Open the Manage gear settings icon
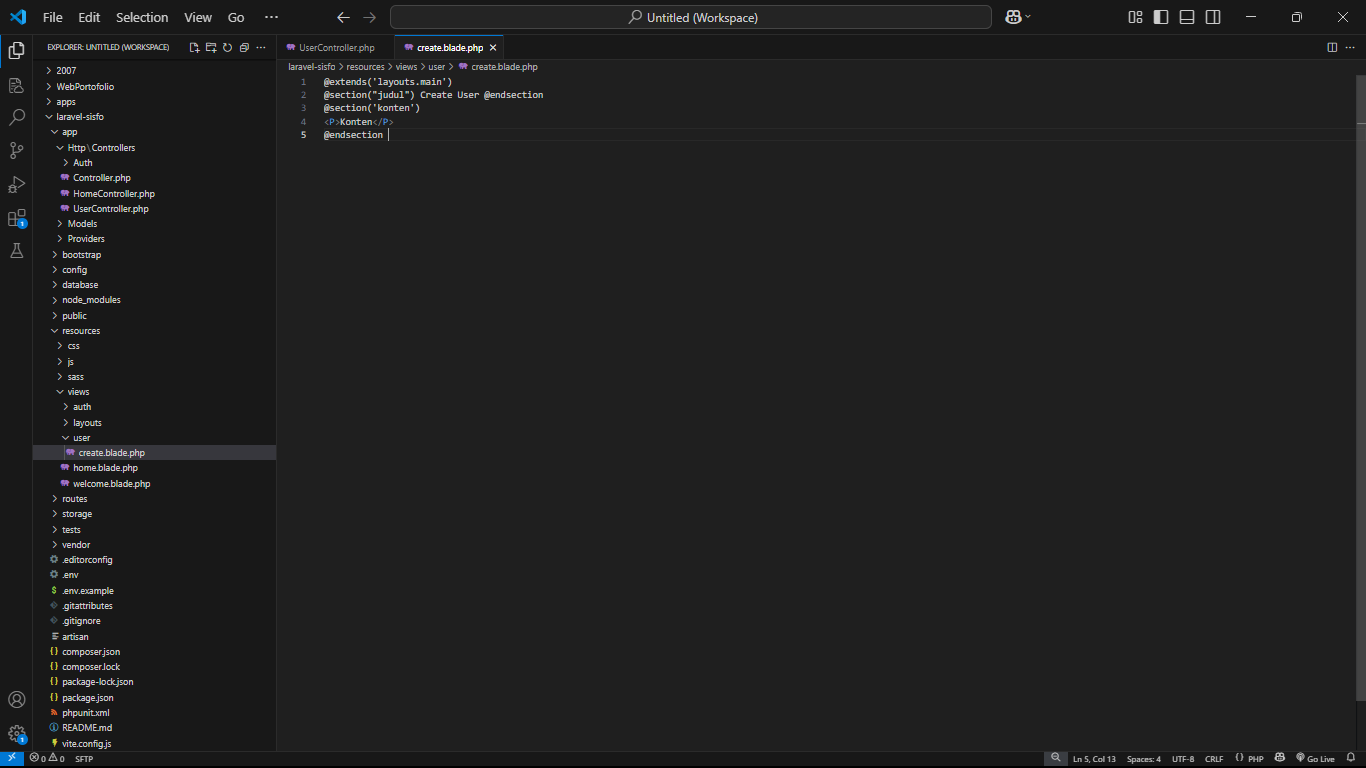Screen dimensions: 1366x768 [x=16, y=734]
